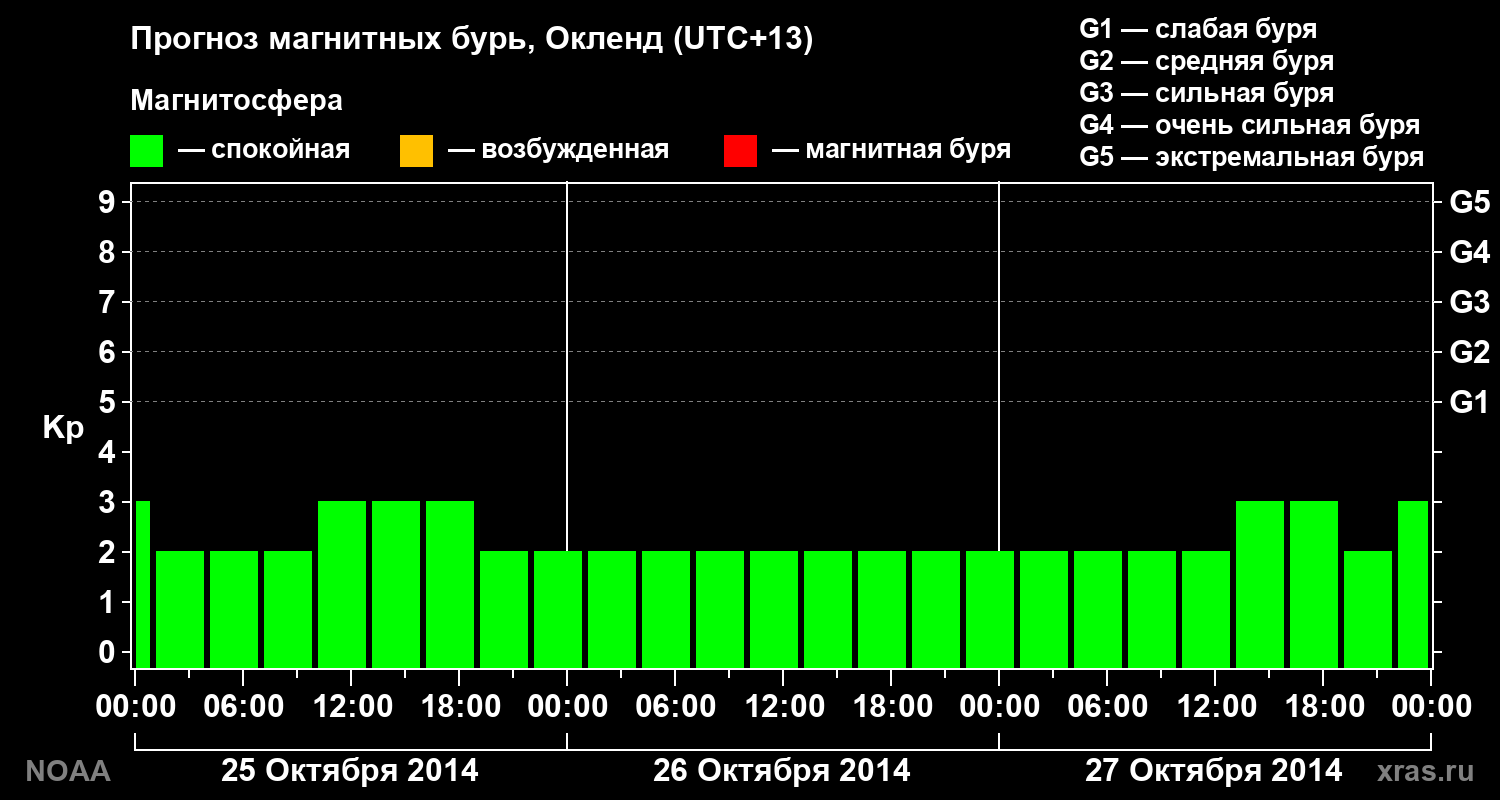Click the Kp axis title
1500x800 pixels.
63,429
